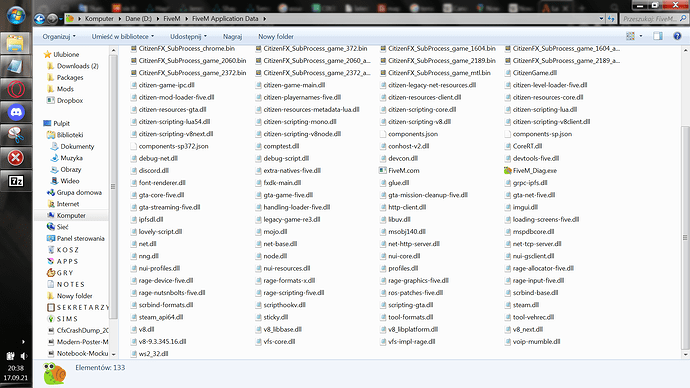Expand the chevron after FiveM breadcrumb

186,19
